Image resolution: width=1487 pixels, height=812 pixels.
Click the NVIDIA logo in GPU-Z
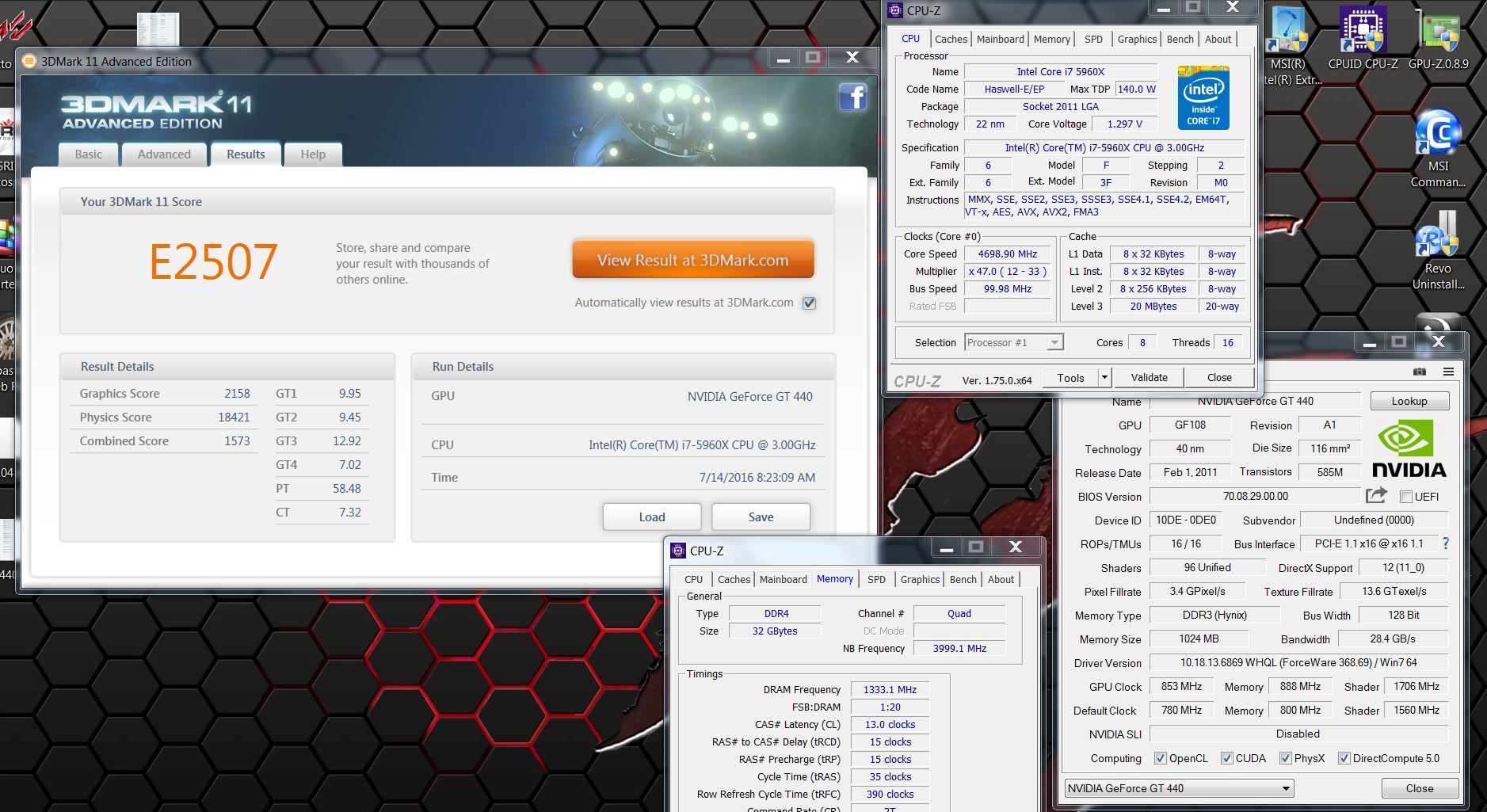pyautogui.click(x=1409, y=448)
